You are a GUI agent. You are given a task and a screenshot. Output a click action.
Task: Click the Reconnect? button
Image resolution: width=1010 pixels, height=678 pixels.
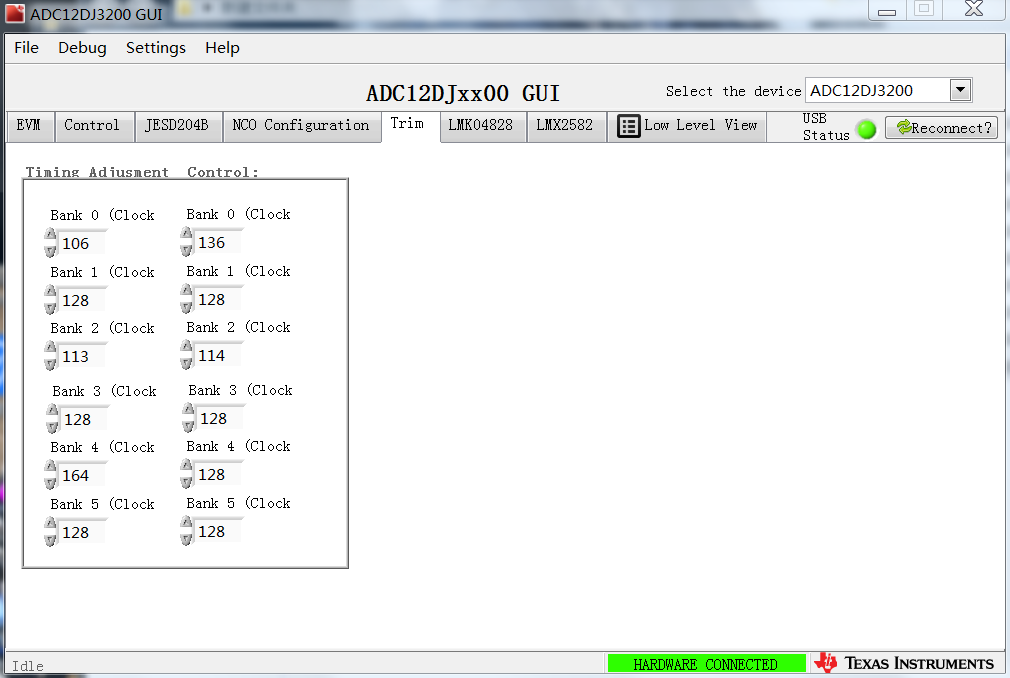pyautogui.click(x=942, y=127)
